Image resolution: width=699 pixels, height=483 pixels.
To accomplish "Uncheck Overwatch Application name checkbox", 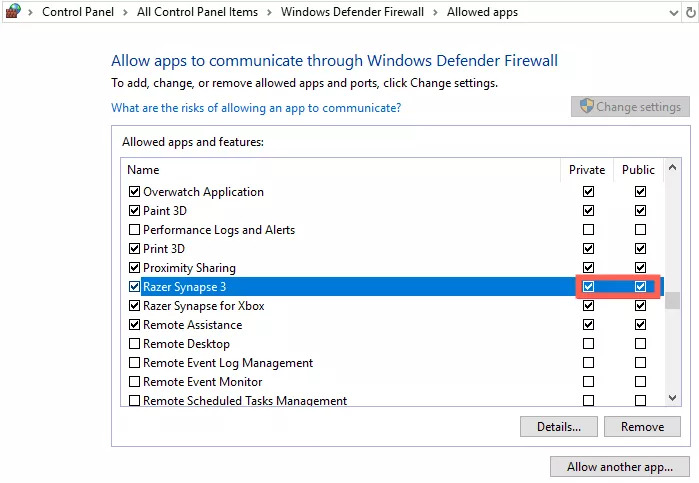I will pos(134,191).
